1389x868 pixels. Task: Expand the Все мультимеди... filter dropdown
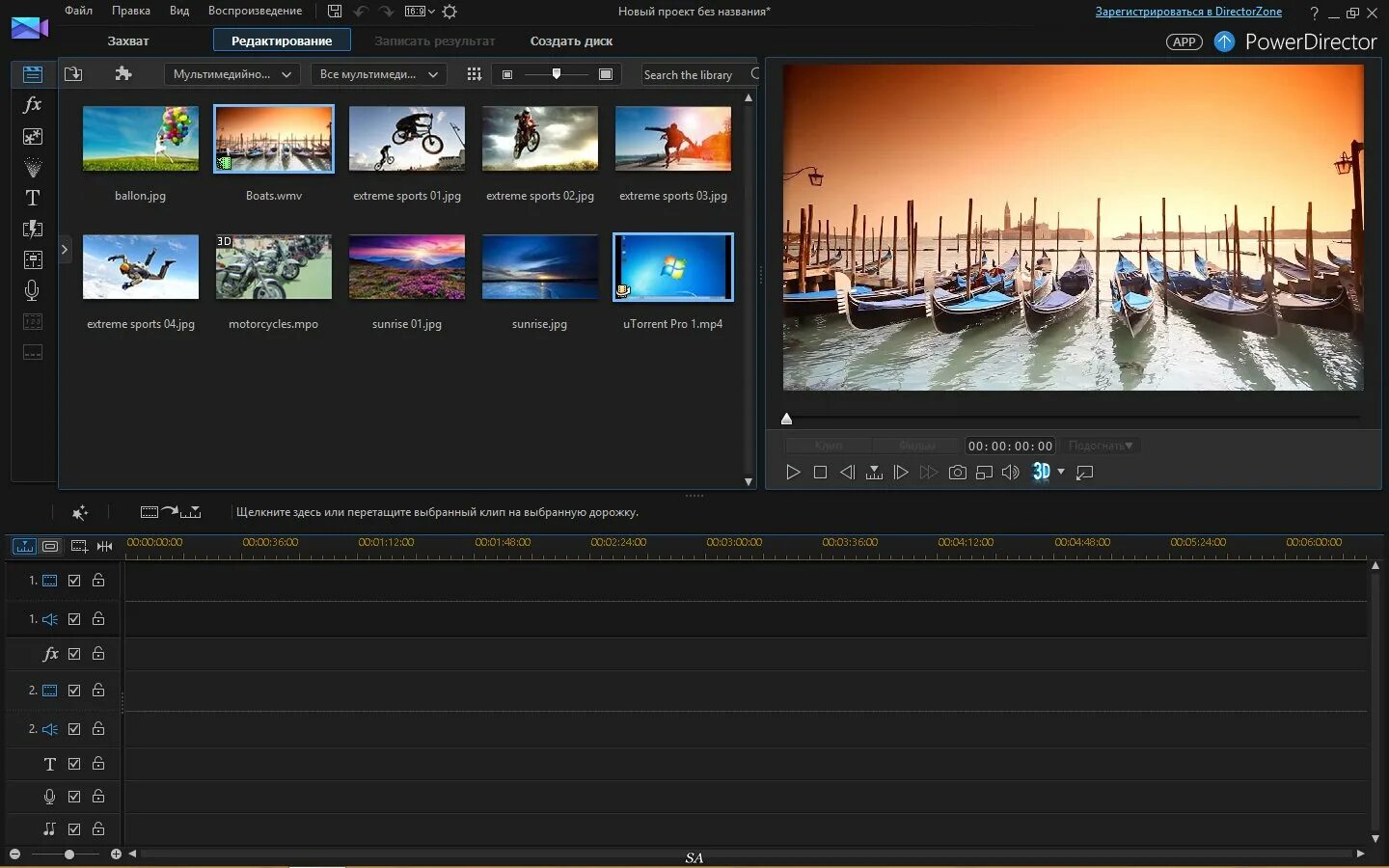[378, 74]
